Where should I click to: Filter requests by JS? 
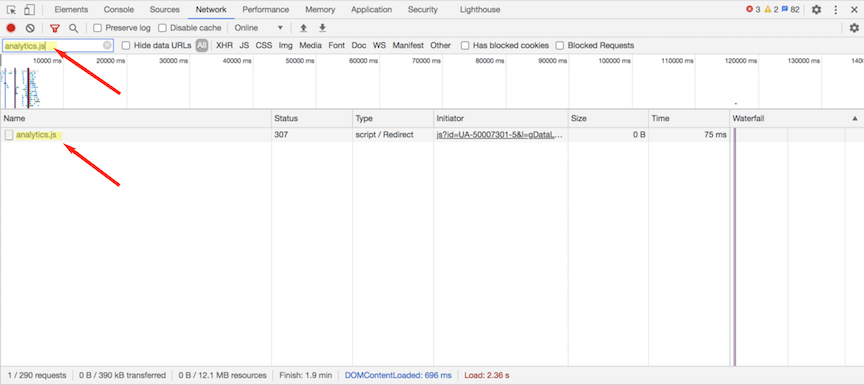(244, 45)
